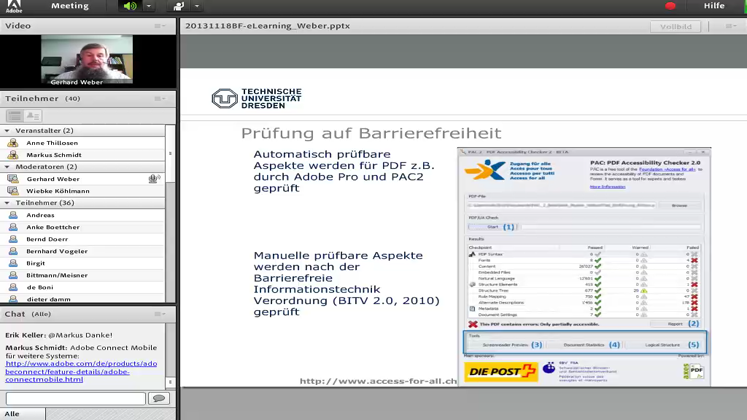Switch to attendee list view icon
The height and width of the screenshot is (420, 747).
coord(15,116)
